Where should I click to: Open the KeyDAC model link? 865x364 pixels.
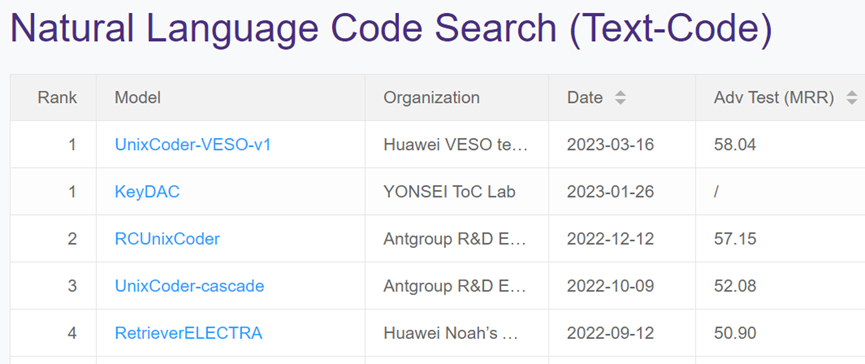tap(147, 192)
